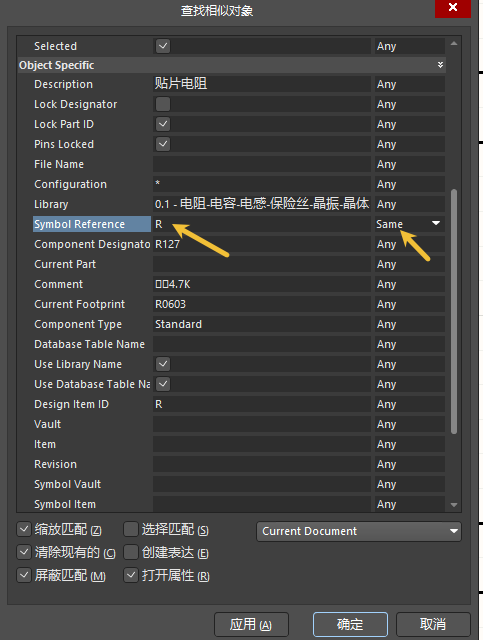The width and height of the screenshot is (483, 640).
Task: Open the Symbol Reference Same dropdown arrow
Action: click(x=436, y=224)
